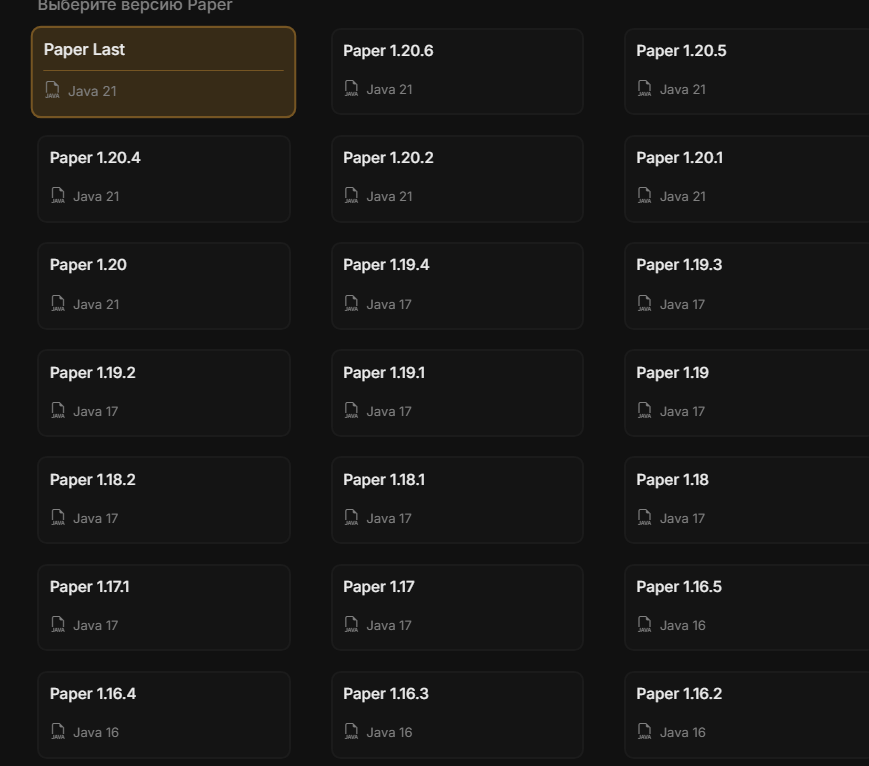Click Java 17 label in Paper 1.19.4 card
869x766 pixels.
pos(389,304)
